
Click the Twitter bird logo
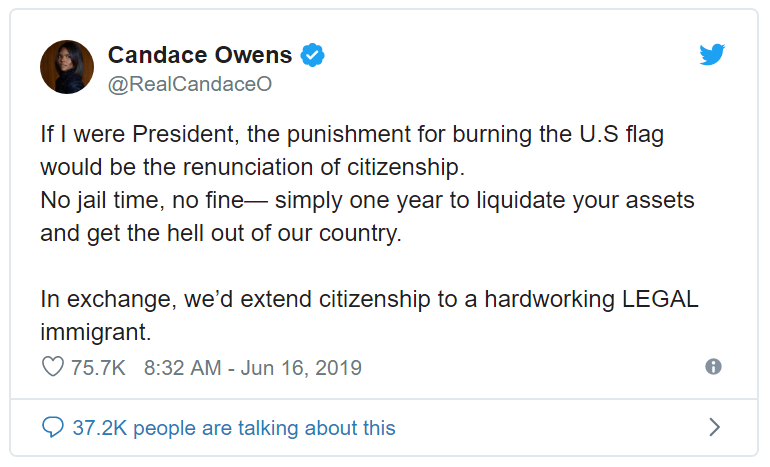click(x=712, y=55)
